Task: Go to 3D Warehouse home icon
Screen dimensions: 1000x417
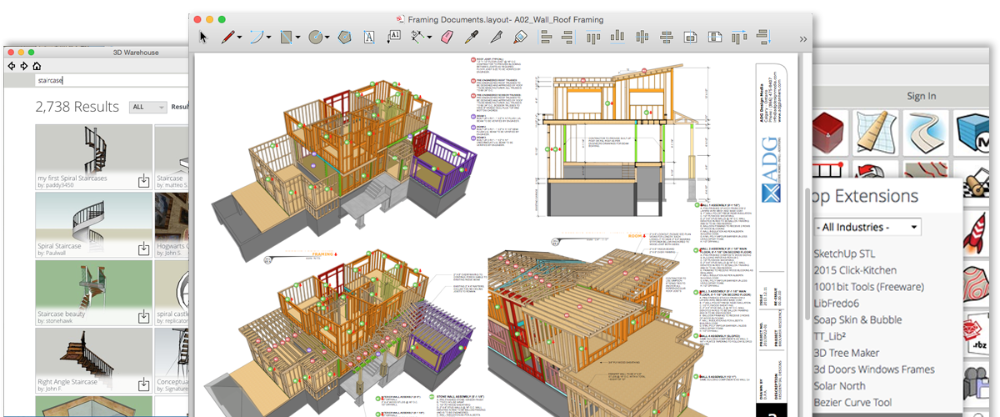Action: [x=36, y=65]
